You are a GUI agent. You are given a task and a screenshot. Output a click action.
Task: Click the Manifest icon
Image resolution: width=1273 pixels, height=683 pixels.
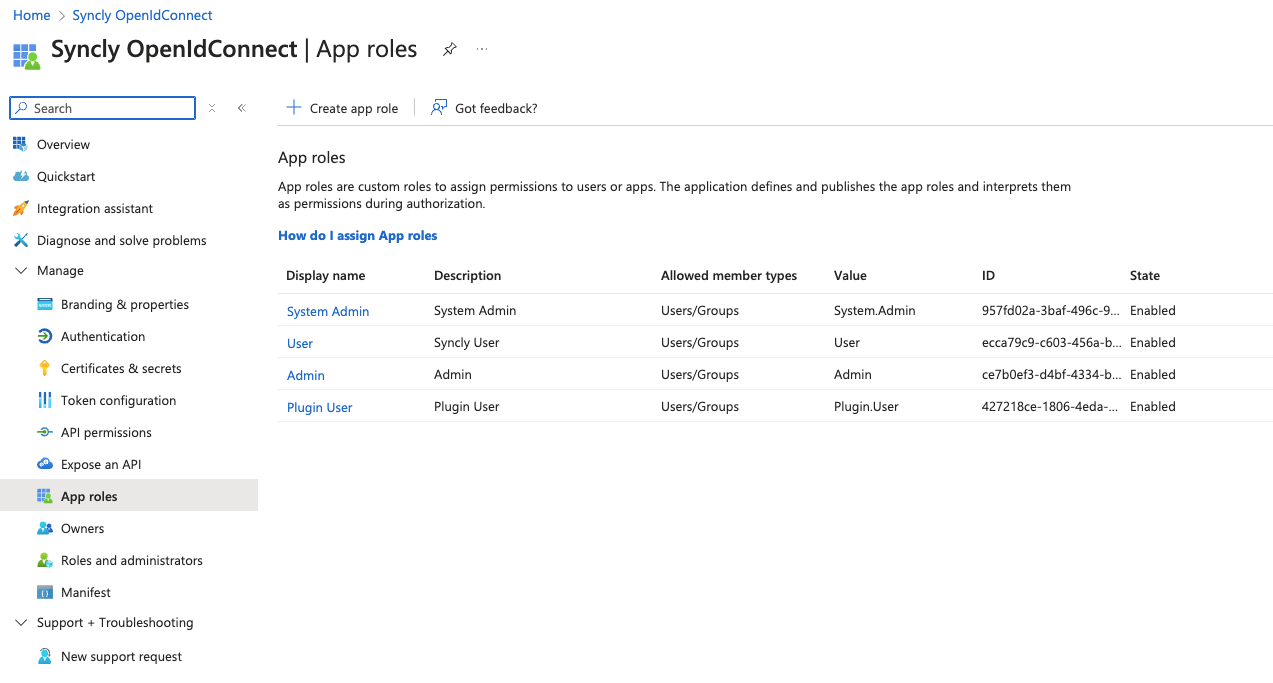[44, 592]
